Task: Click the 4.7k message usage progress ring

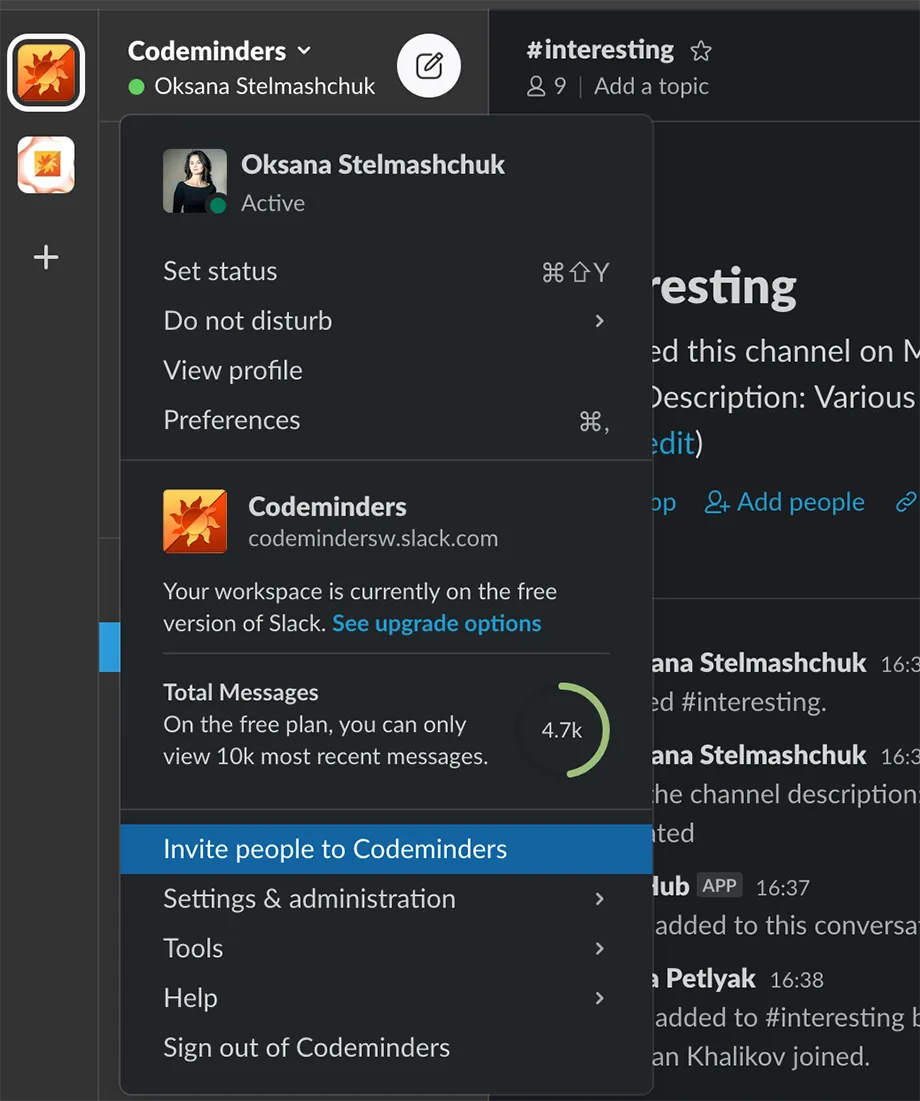Action: point(563,730)
